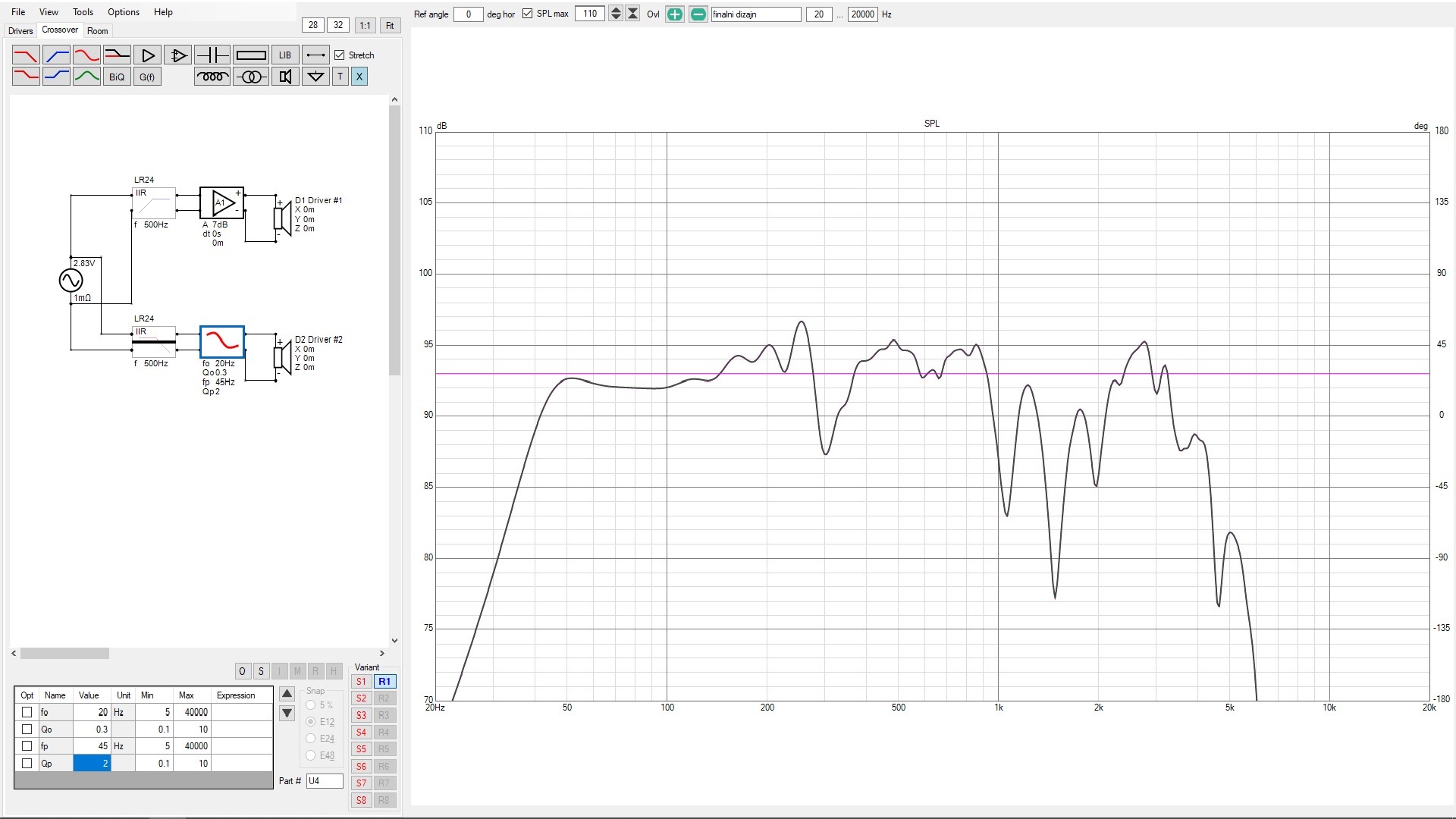Screen dimensions: 1456x819
Task: Click the overlay name field 'finalni dizajn'
Action: tap(755, 14)
